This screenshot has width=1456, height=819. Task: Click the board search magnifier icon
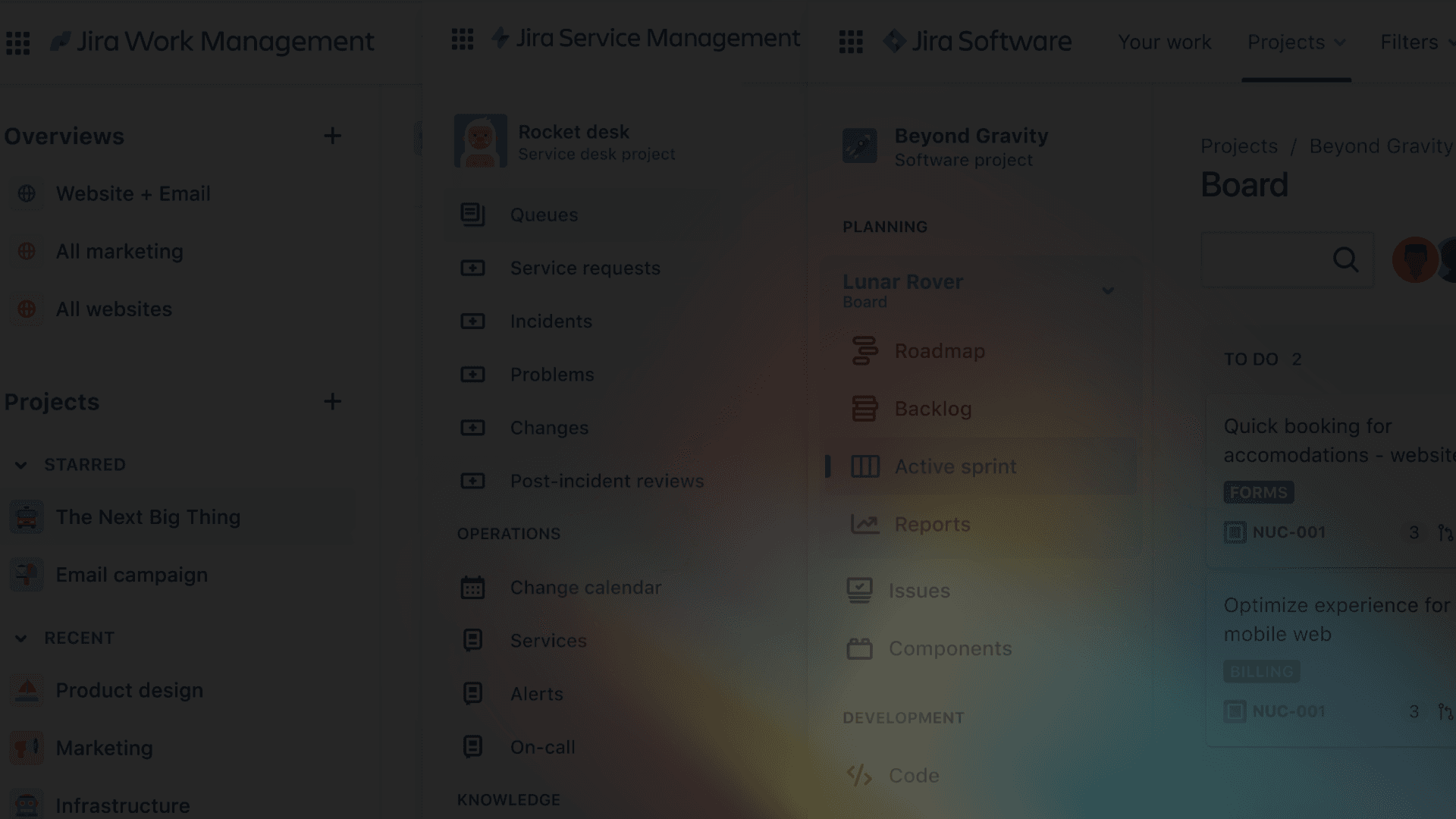click(1345, 260)
